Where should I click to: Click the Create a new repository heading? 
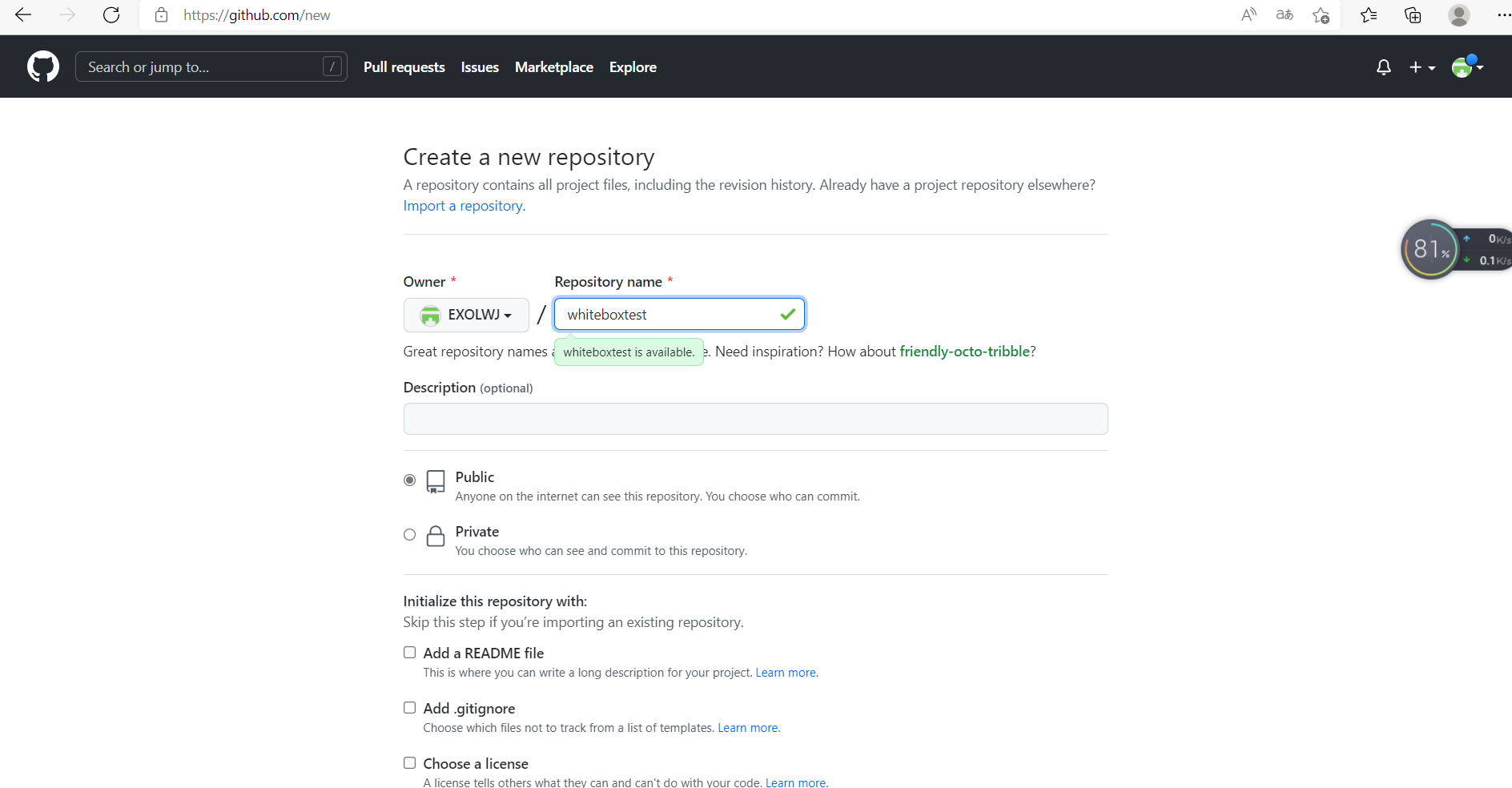click(529, 157)
